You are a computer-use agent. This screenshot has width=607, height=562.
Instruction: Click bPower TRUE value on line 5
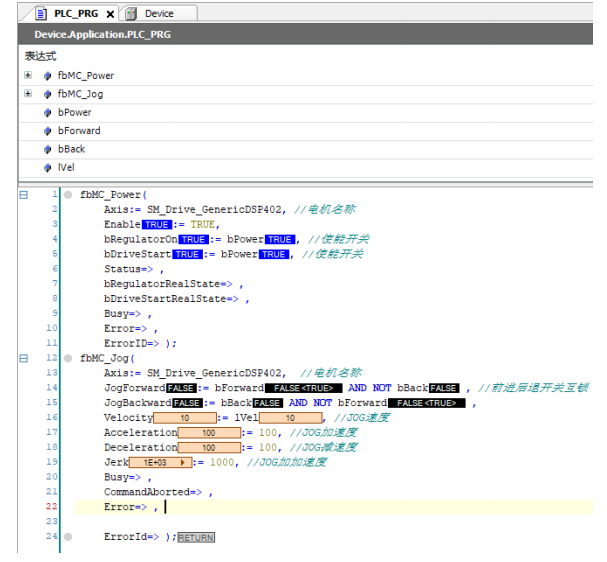(274, 254)
